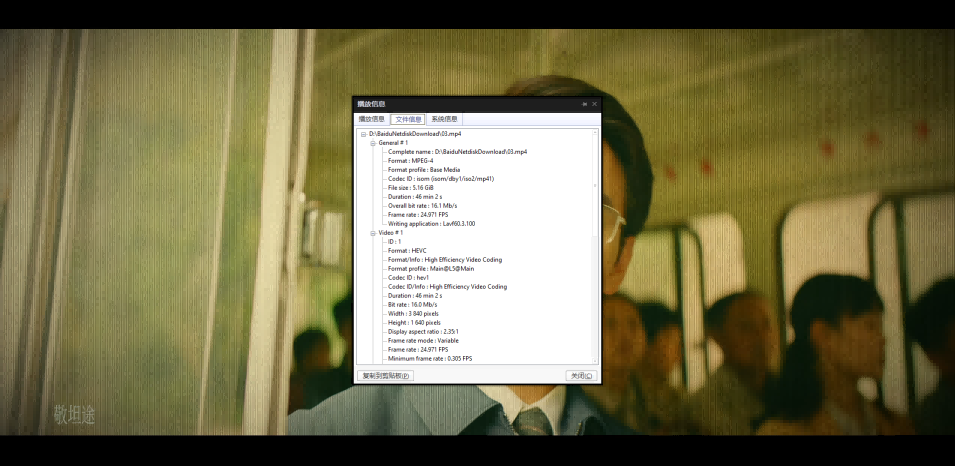Collapse the D:\BaiduNetdiskDownload\03.mp4 root node

coord(364,134)
